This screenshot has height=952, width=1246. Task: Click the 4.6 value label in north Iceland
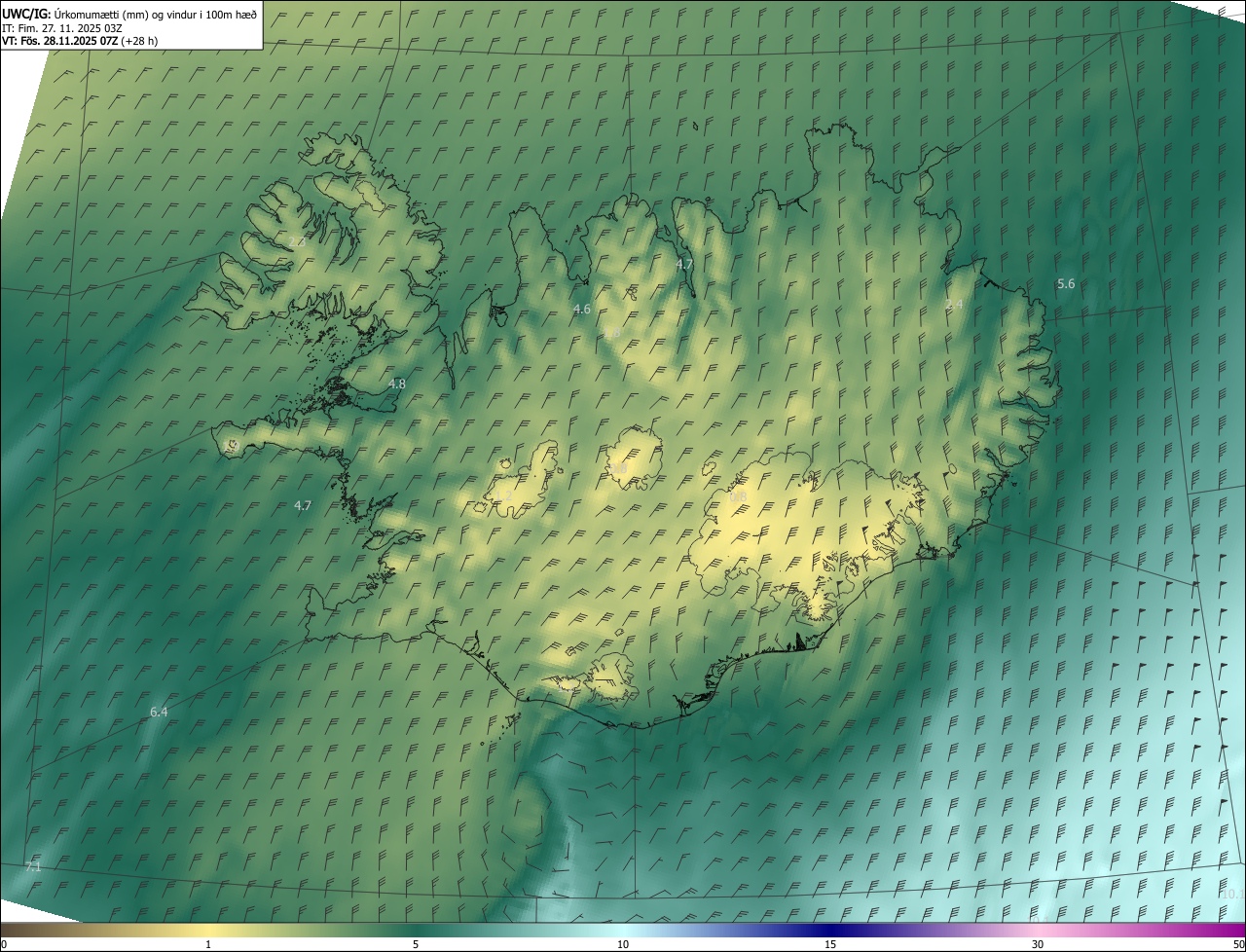(582, 309)
